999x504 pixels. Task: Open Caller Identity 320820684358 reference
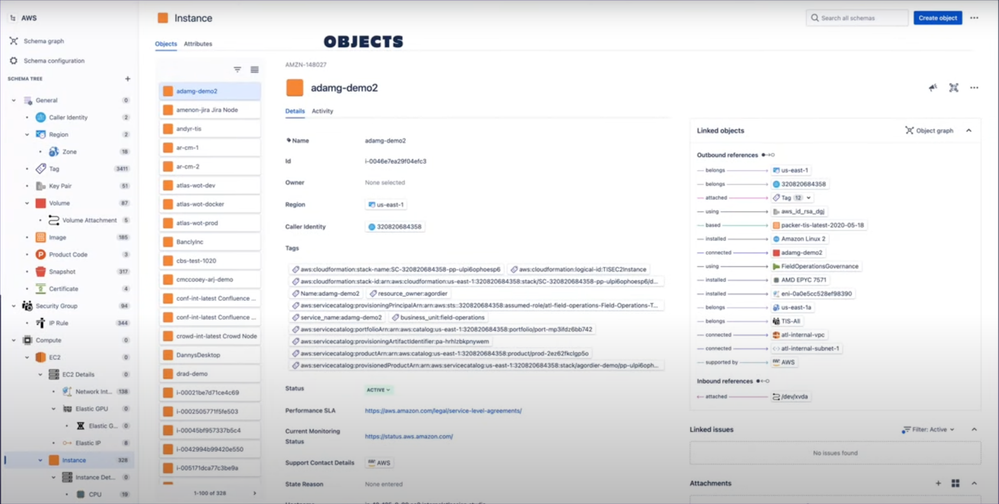(395, 227)
